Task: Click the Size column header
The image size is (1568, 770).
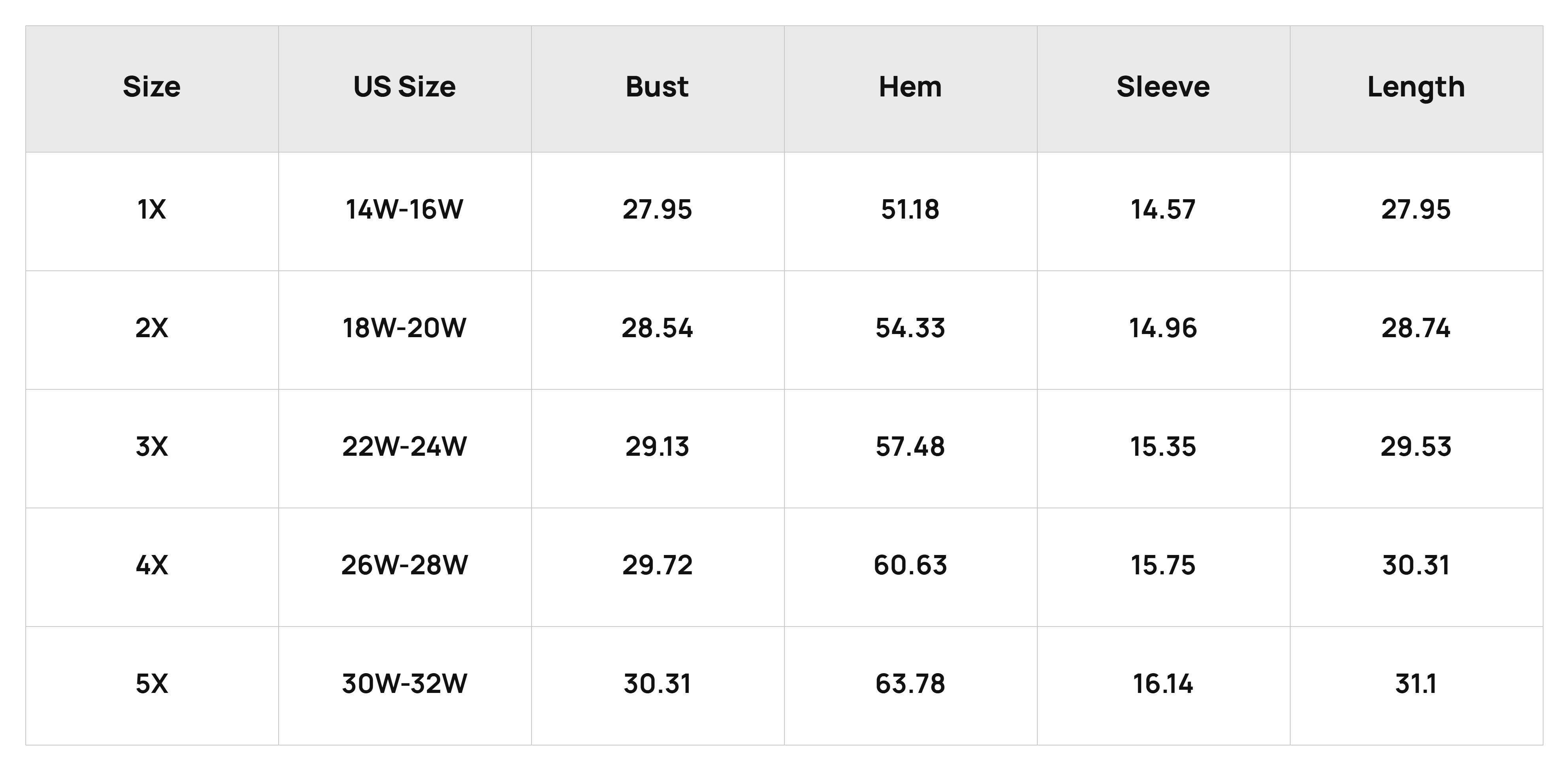Action: click(x=152, y=87)
